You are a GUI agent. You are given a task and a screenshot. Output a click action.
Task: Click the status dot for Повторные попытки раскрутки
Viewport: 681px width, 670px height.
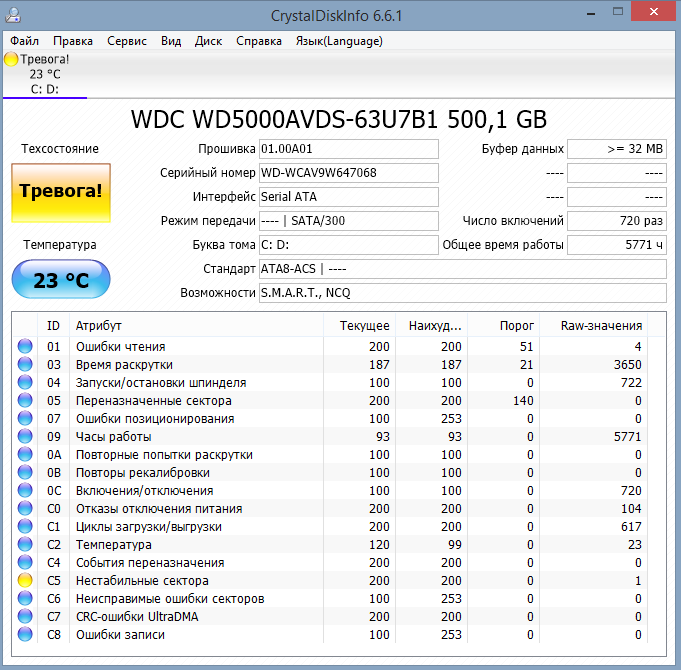click(25, 454)
